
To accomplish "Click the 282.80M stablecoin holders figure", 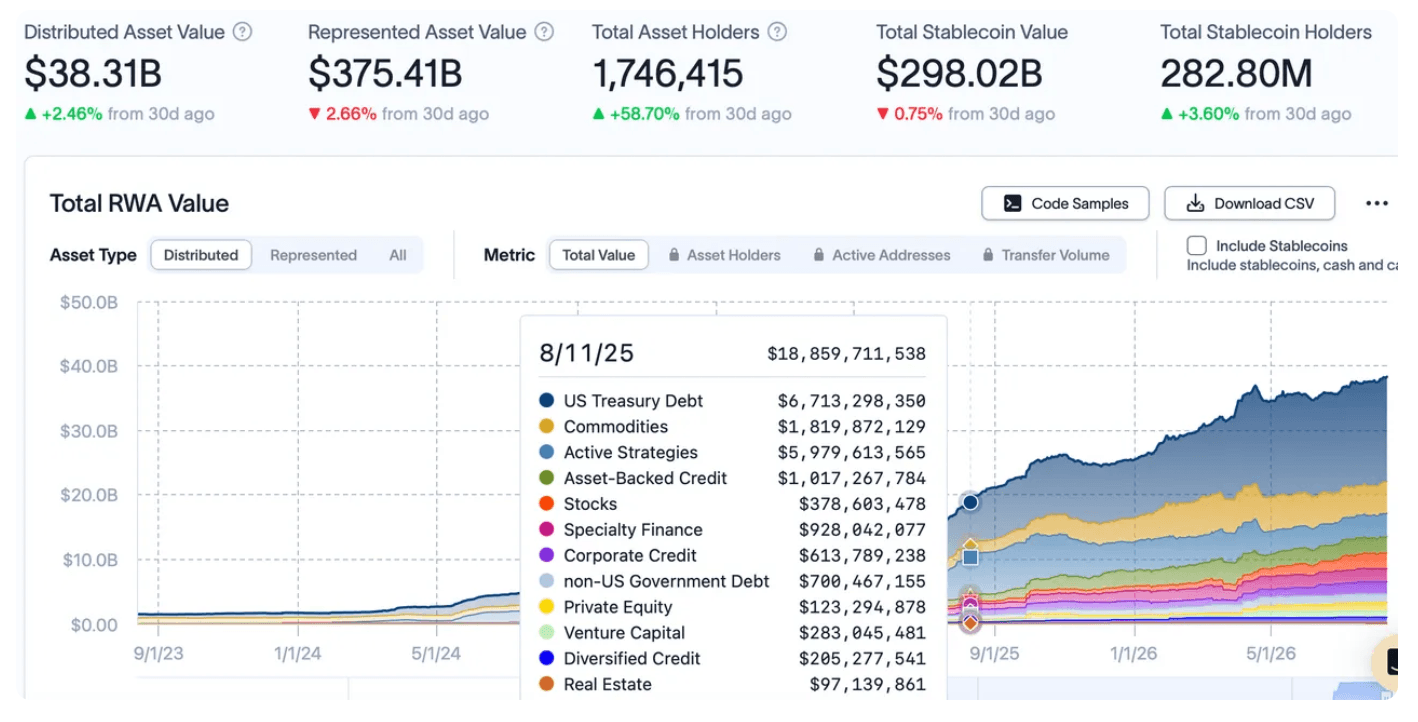I will click(x=1236, y=73).
